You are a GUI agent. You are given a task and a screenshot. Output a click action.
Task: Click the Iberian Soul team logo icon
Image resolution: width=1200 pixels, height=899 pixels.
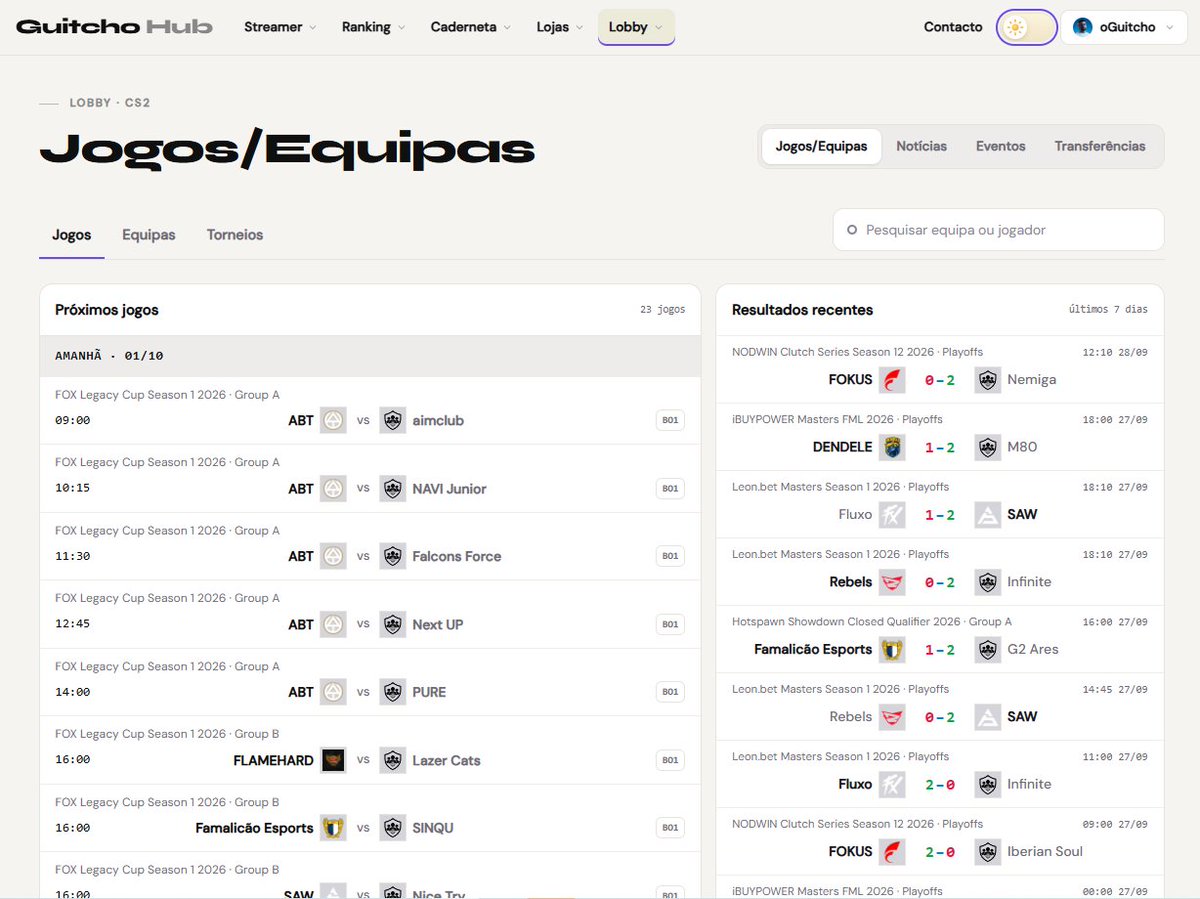tap(988, 852)
